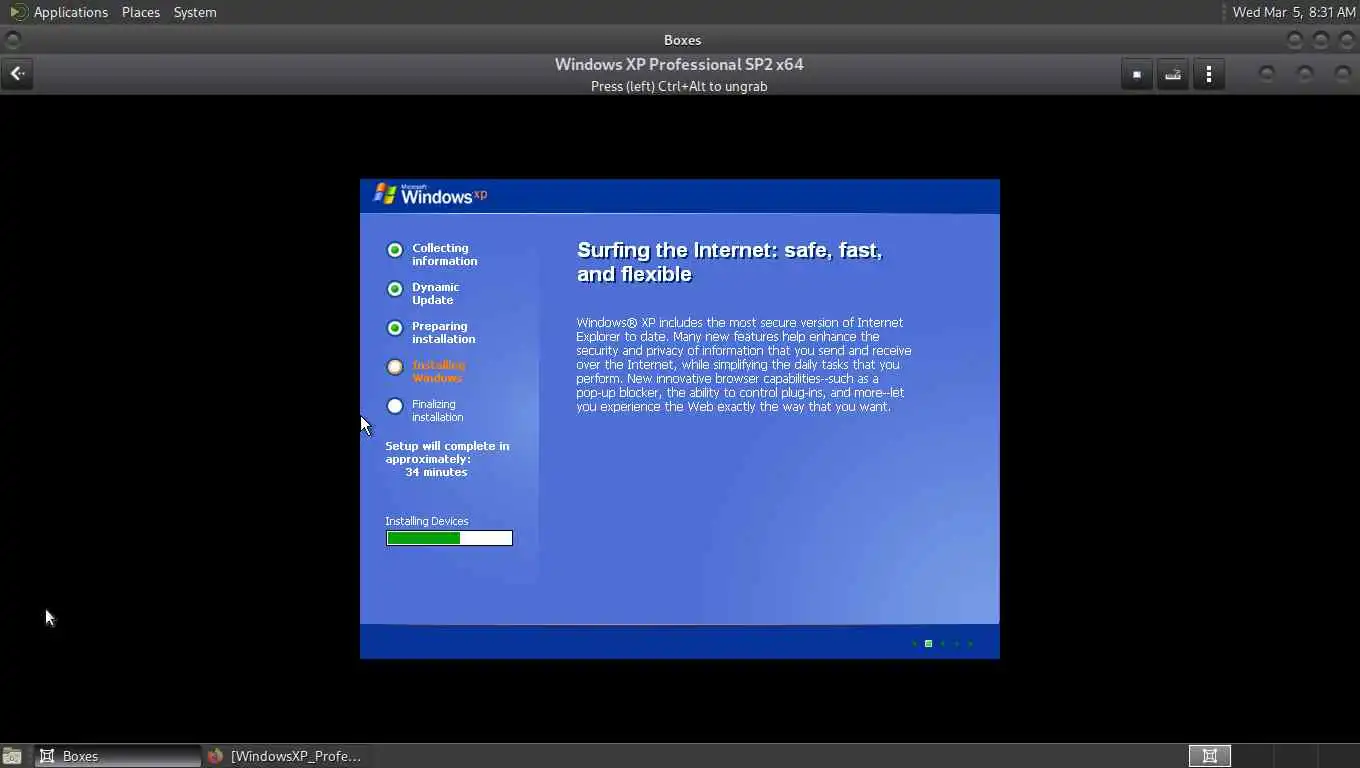Go back using the arrow button in Boxes header
Image resolution: width=1360 pixels, height=768 pixels.
coord(17,74)
